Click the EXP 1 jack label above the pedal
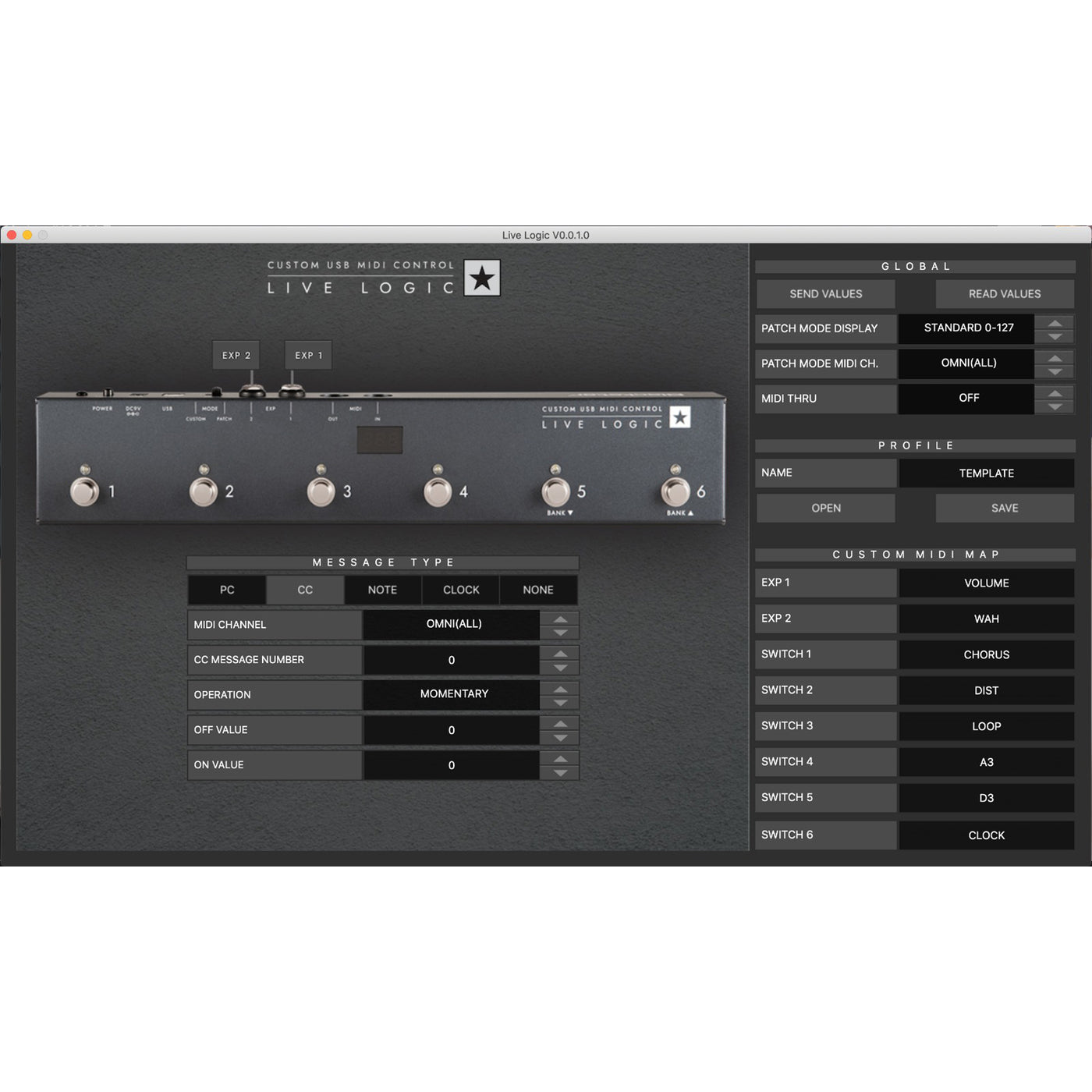This screenshot has height=1092, width=1092. click(x=308, y=355)
